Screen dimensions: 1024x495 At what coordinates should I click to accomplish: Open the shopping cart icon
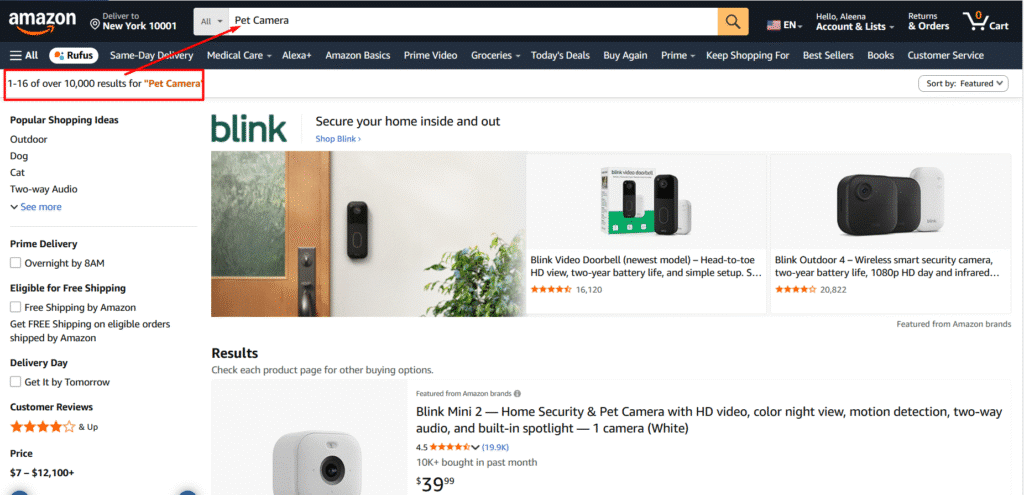click(x=985, y=22)
